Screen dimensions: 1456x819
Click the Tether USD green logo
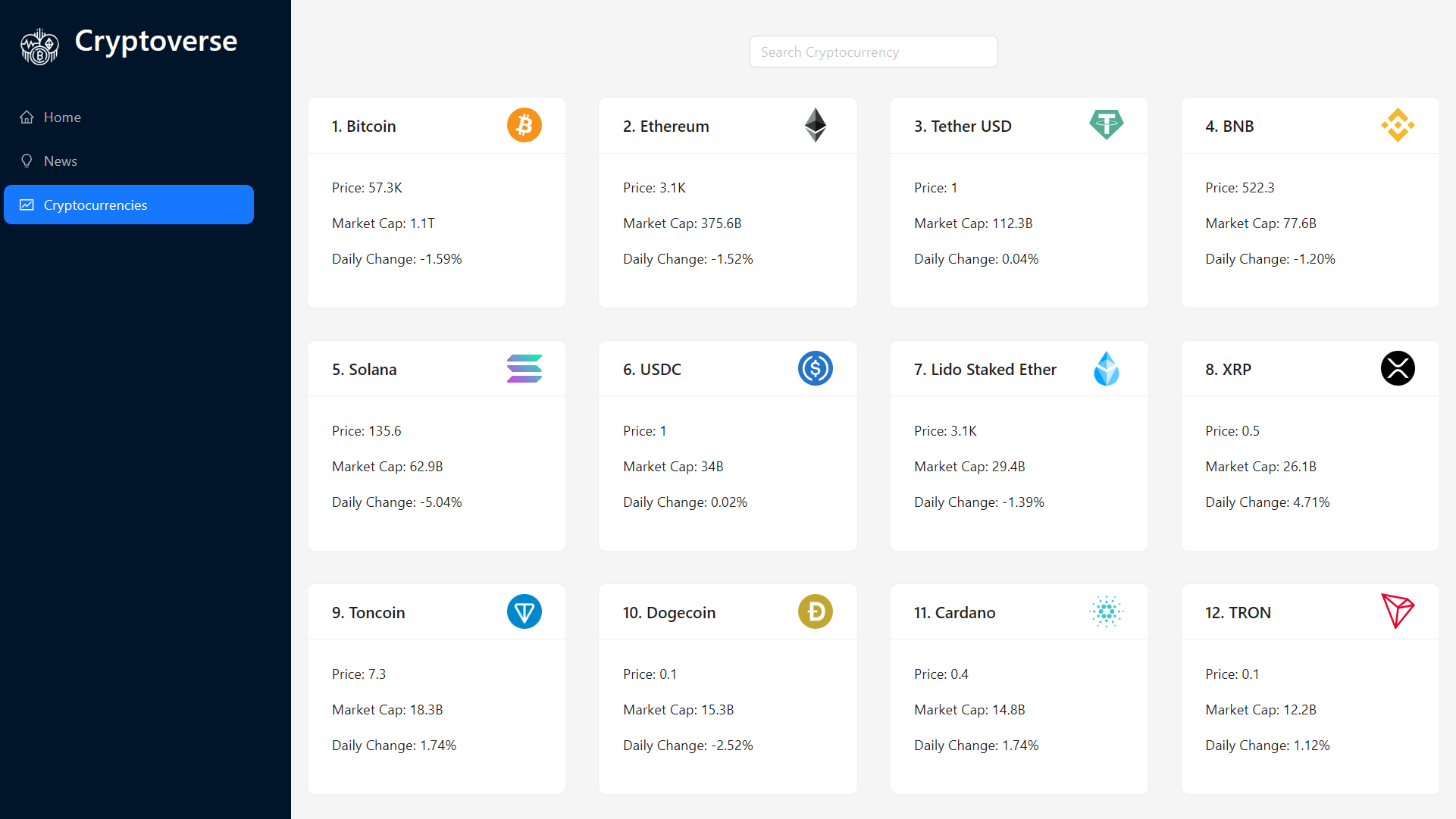tap(1106, 125)
